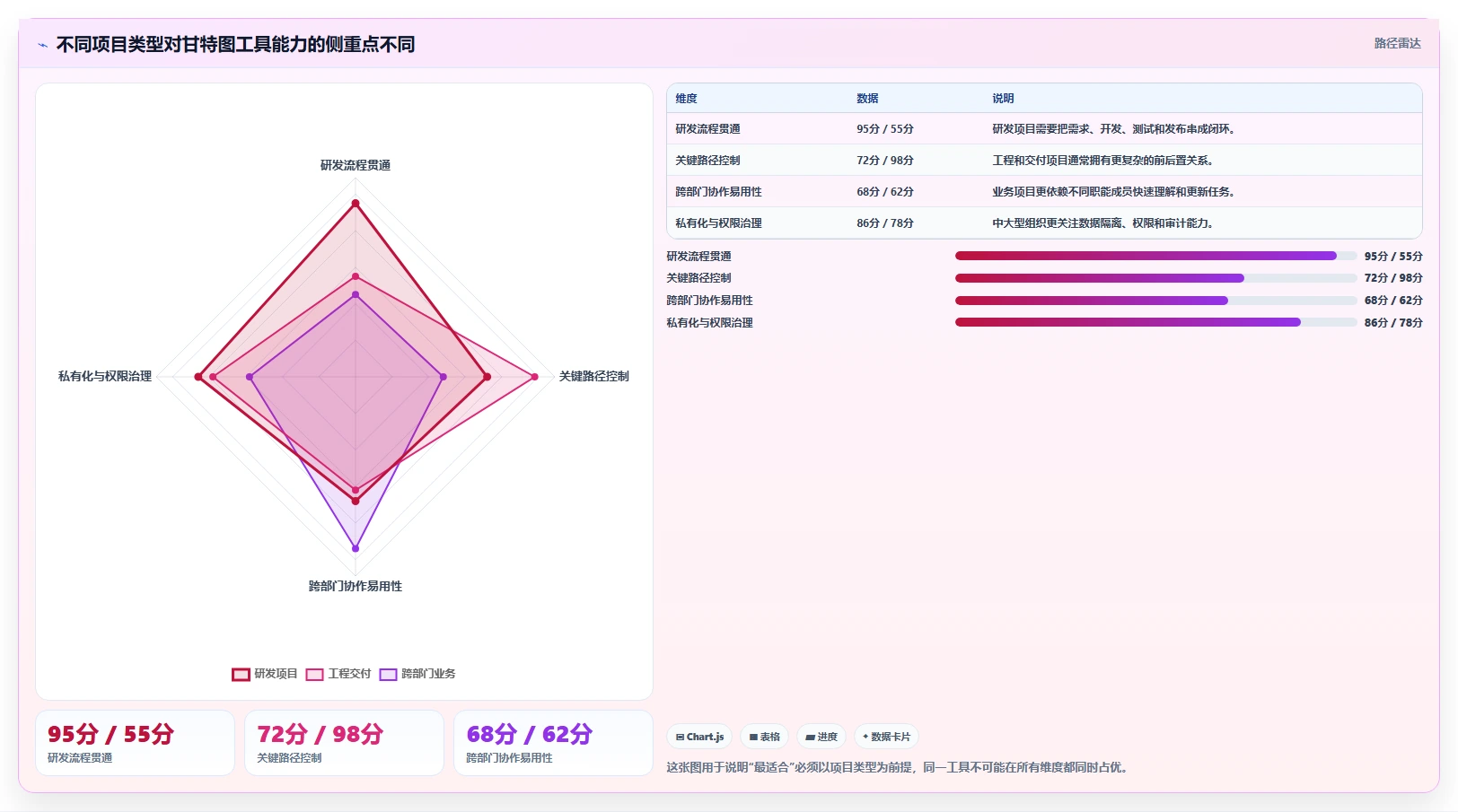
Task: Click the description 研发项目需要把需求、开发、测试和发布串成闭环
Action: (1114, 129)
